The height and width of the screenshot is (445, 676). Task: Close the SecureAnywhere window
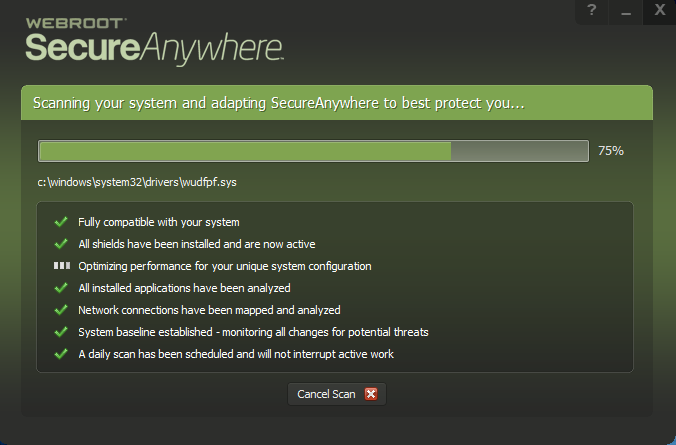(x=659, y=11)
